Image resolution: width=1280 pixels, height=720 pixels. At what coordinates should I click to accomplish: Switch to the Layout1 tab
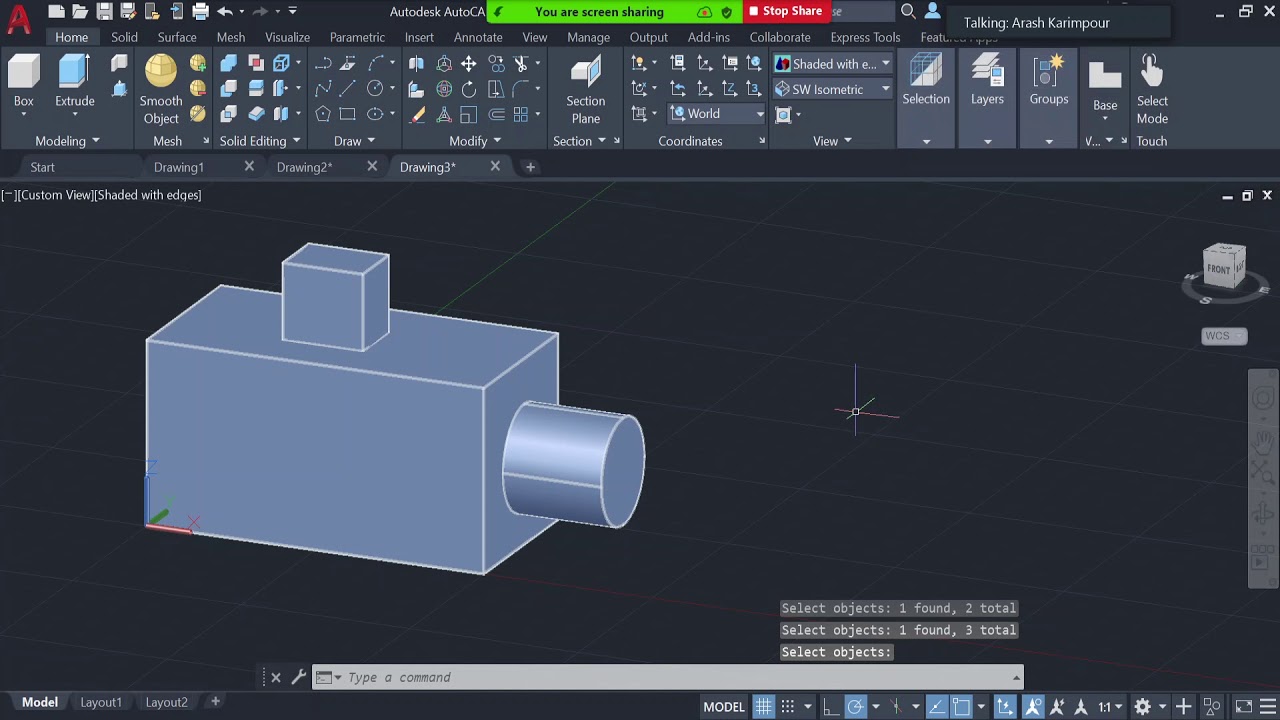click(101, 702)
